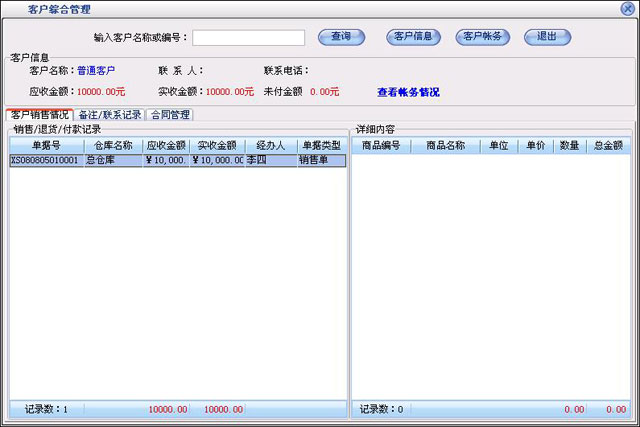Select the XS080805010001 record row
640x427 pixels.
(x=46, y=160)
